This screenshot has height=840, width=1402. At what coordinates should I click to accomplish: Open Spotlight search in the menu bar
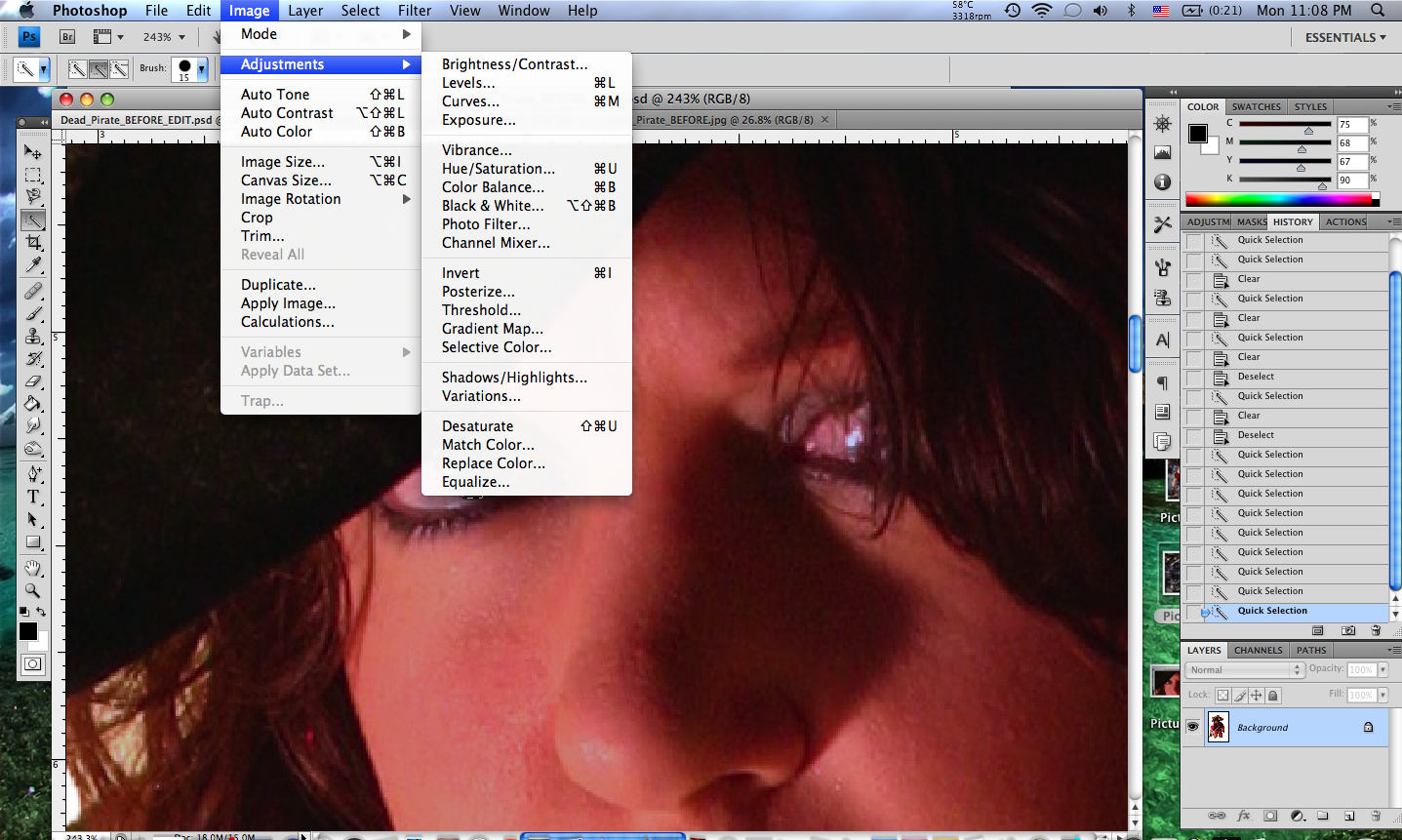pyautogui.click(x=1378, y=11)
